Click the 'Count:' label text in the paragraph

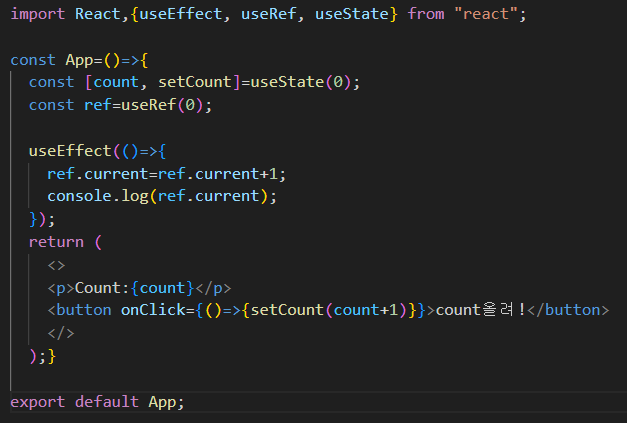102,288
